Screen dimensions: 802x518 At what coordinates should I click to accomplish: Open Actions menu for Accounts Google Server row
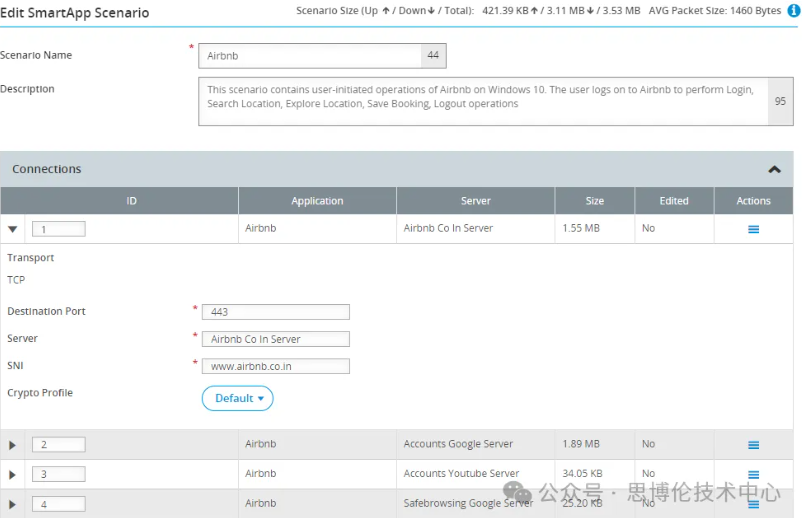(x=753, y=445)
